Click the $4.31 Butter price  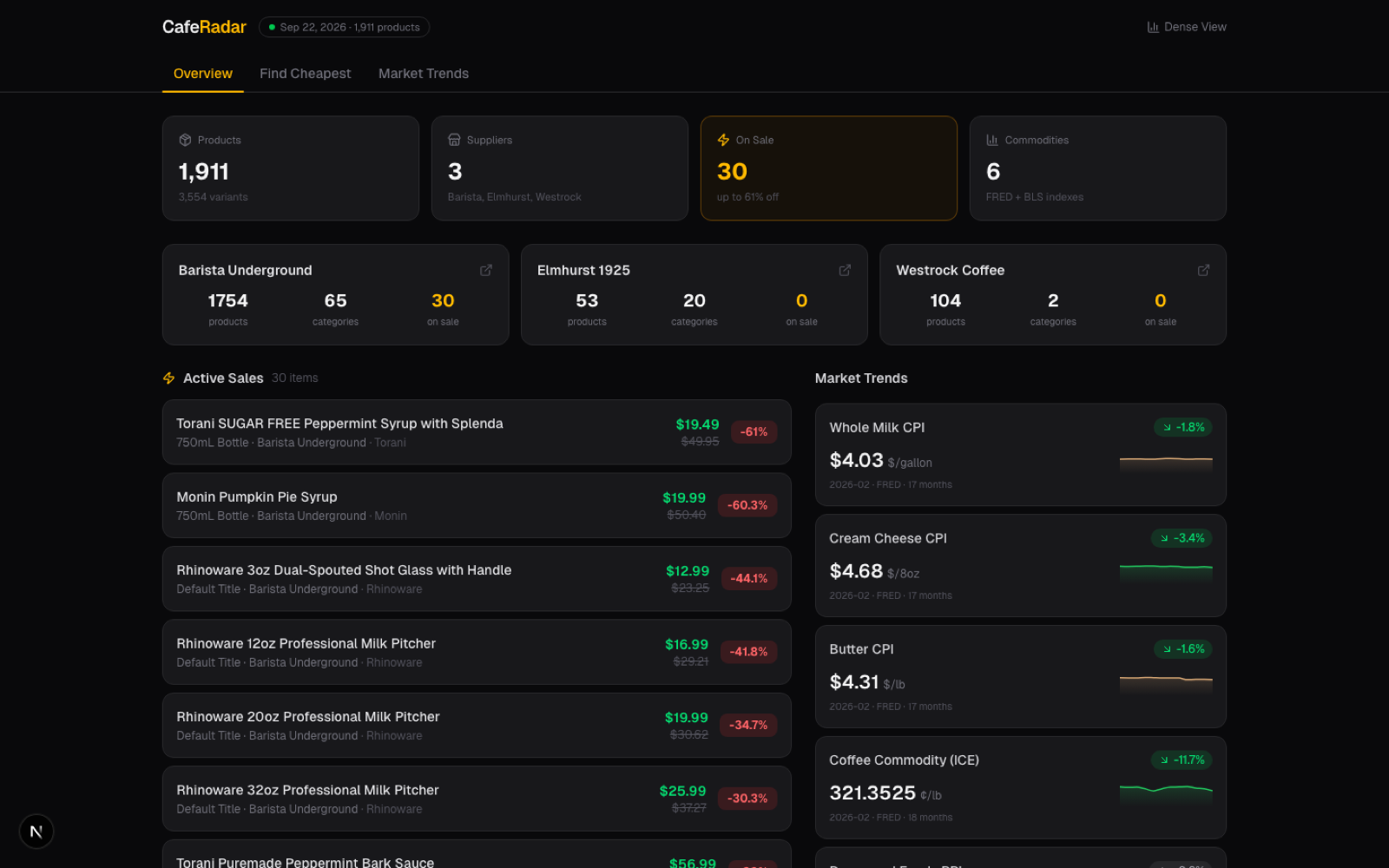pos(854,682)
